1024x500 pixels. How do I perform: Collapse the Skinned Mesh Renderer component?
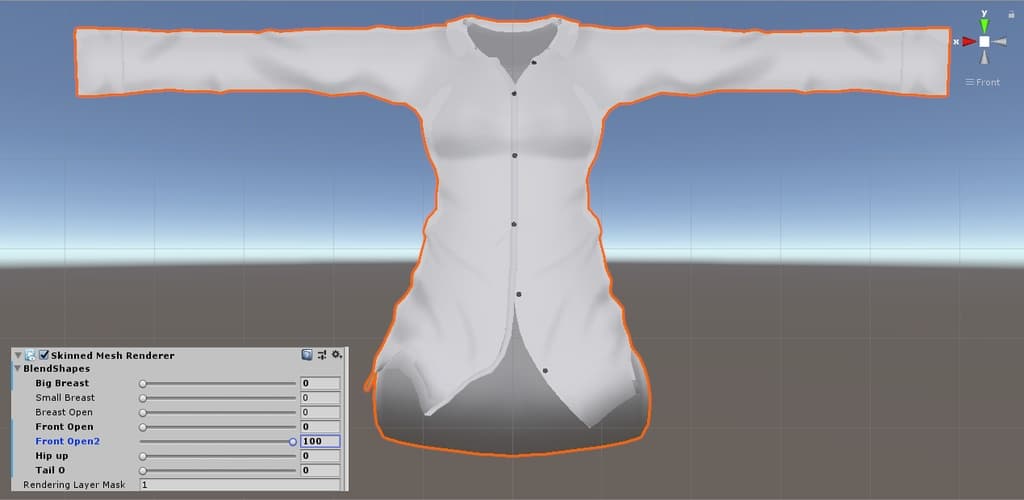coord(18,356)
